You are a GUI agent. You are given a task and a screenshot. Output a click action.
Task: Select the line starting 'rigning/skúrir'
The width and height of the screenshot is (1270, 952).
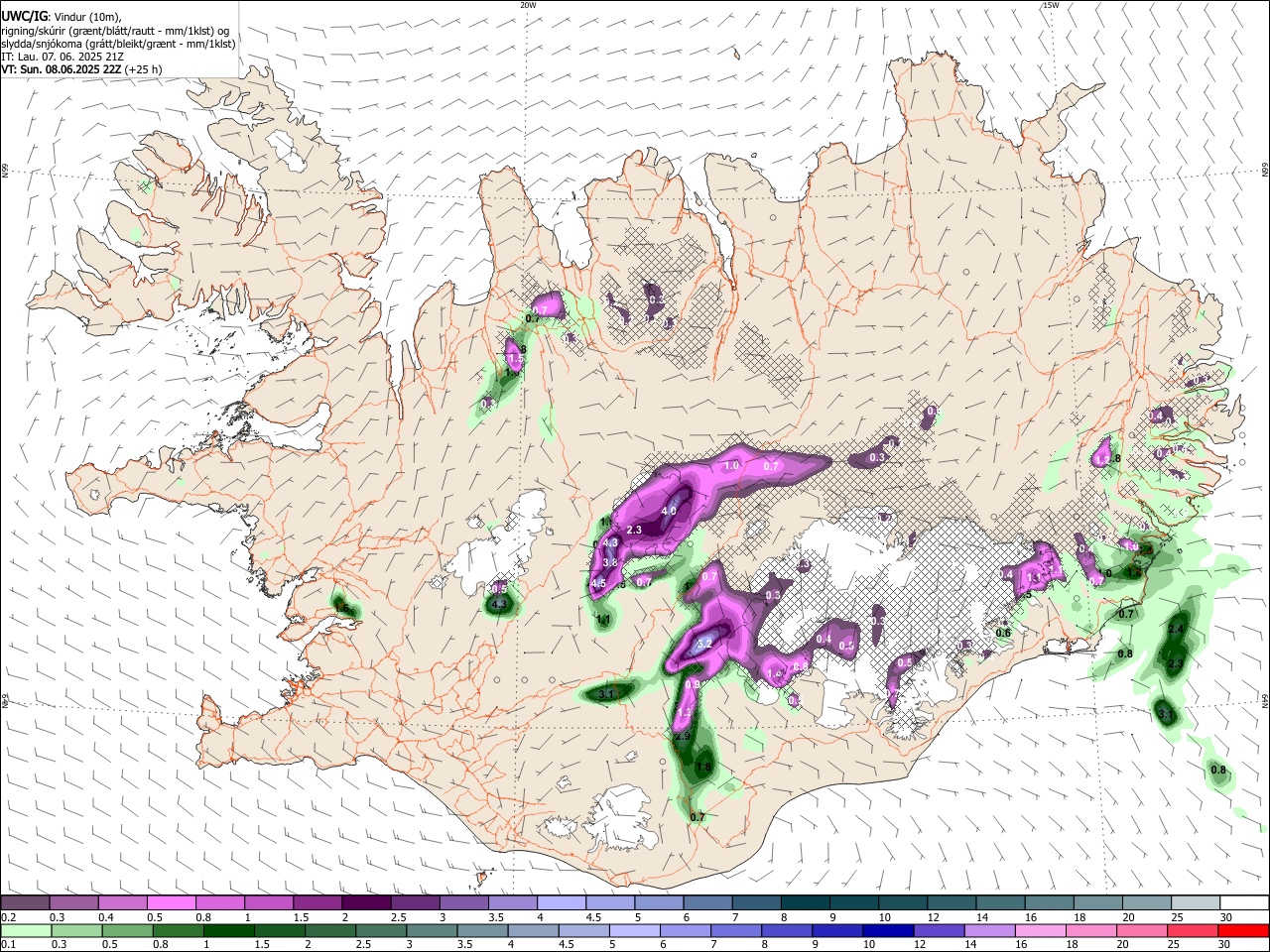coord(115,31)
